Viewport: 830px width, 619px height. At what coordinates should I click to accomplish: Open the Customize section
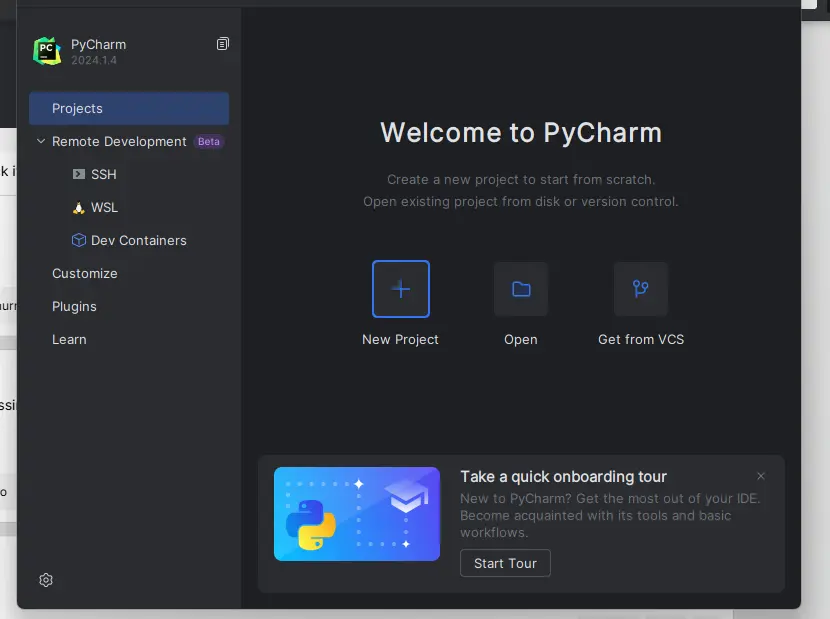[85, 274]
